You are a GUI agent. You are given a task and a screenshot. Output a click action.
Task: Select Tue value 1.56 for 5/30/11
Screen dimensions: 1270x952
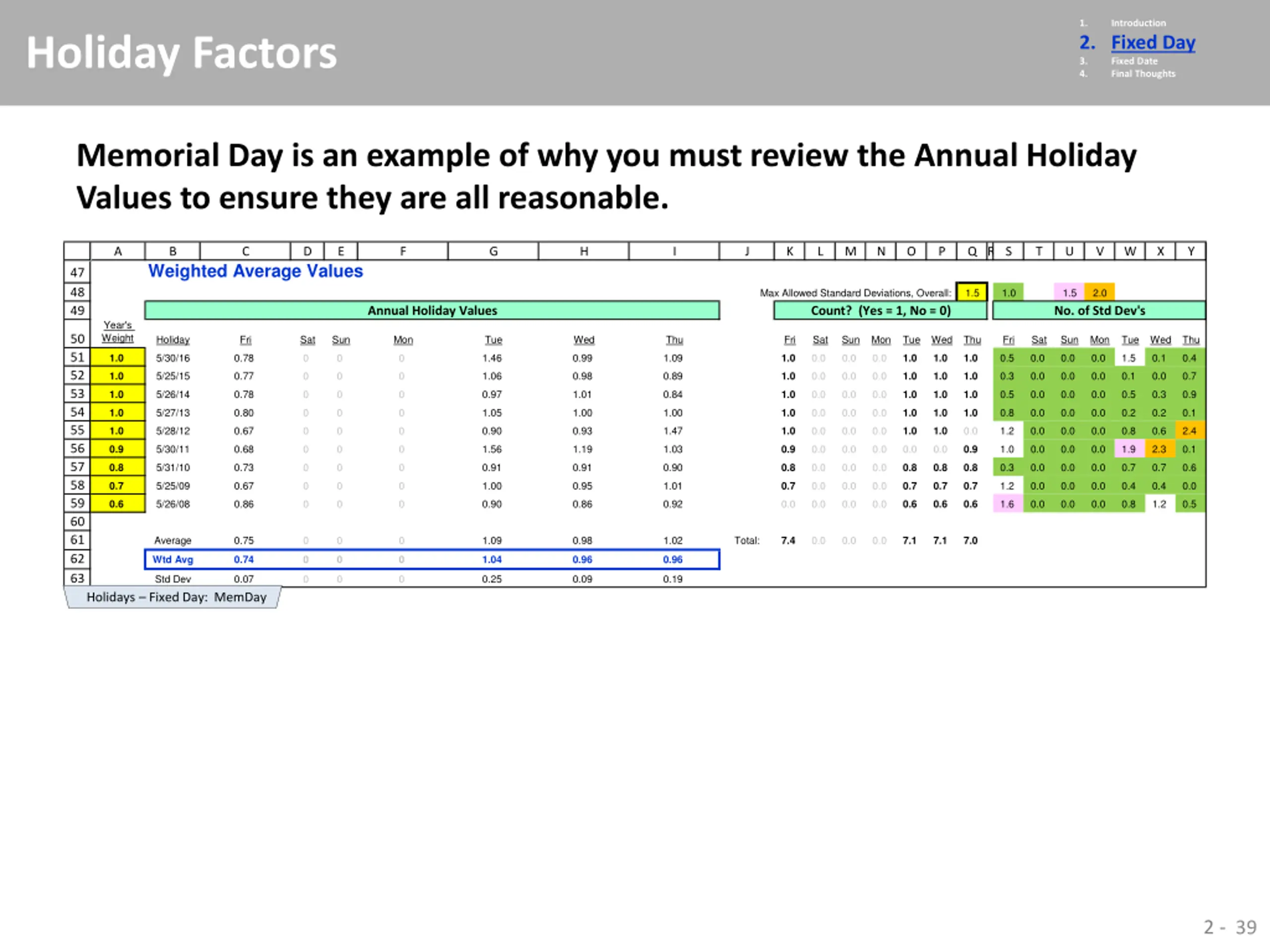(492, 449)
